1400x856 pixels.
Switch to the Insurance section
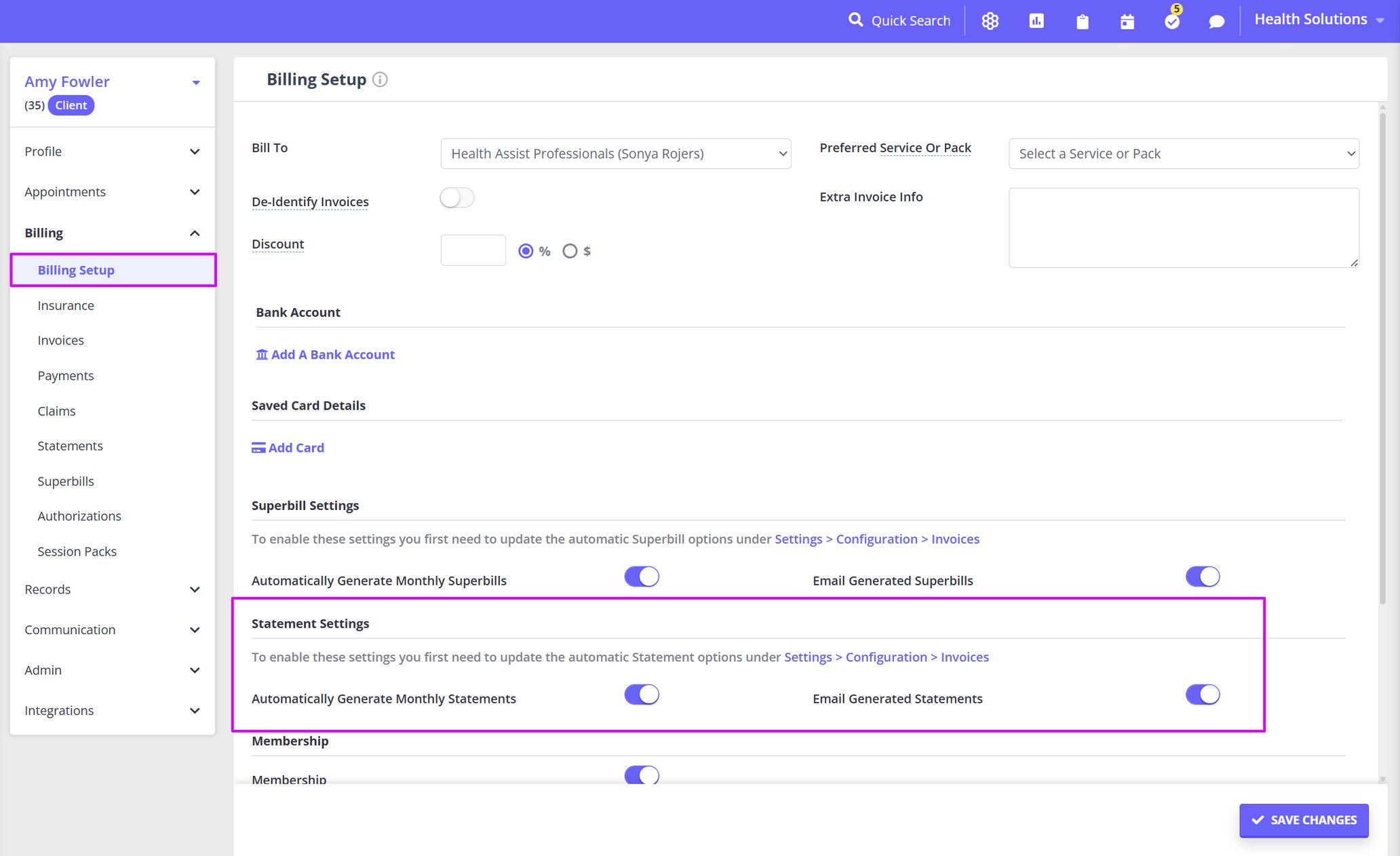66,305
